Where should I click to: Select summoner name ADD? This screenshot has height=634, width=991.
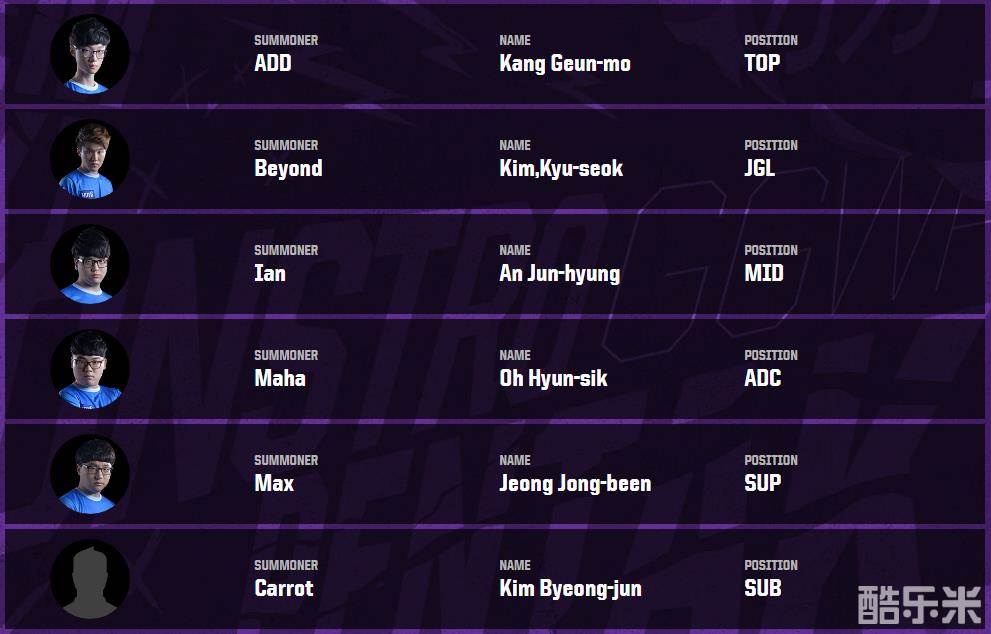[272, 64]
